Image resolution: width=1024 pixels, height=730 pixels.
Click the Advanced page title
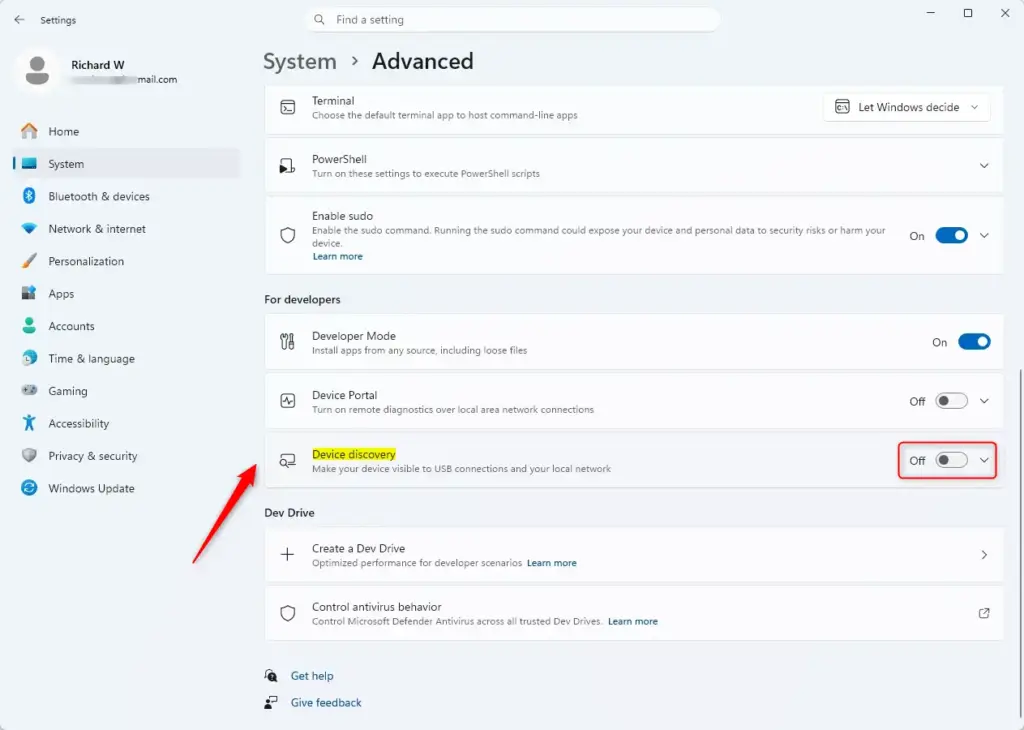coord(423,61)
